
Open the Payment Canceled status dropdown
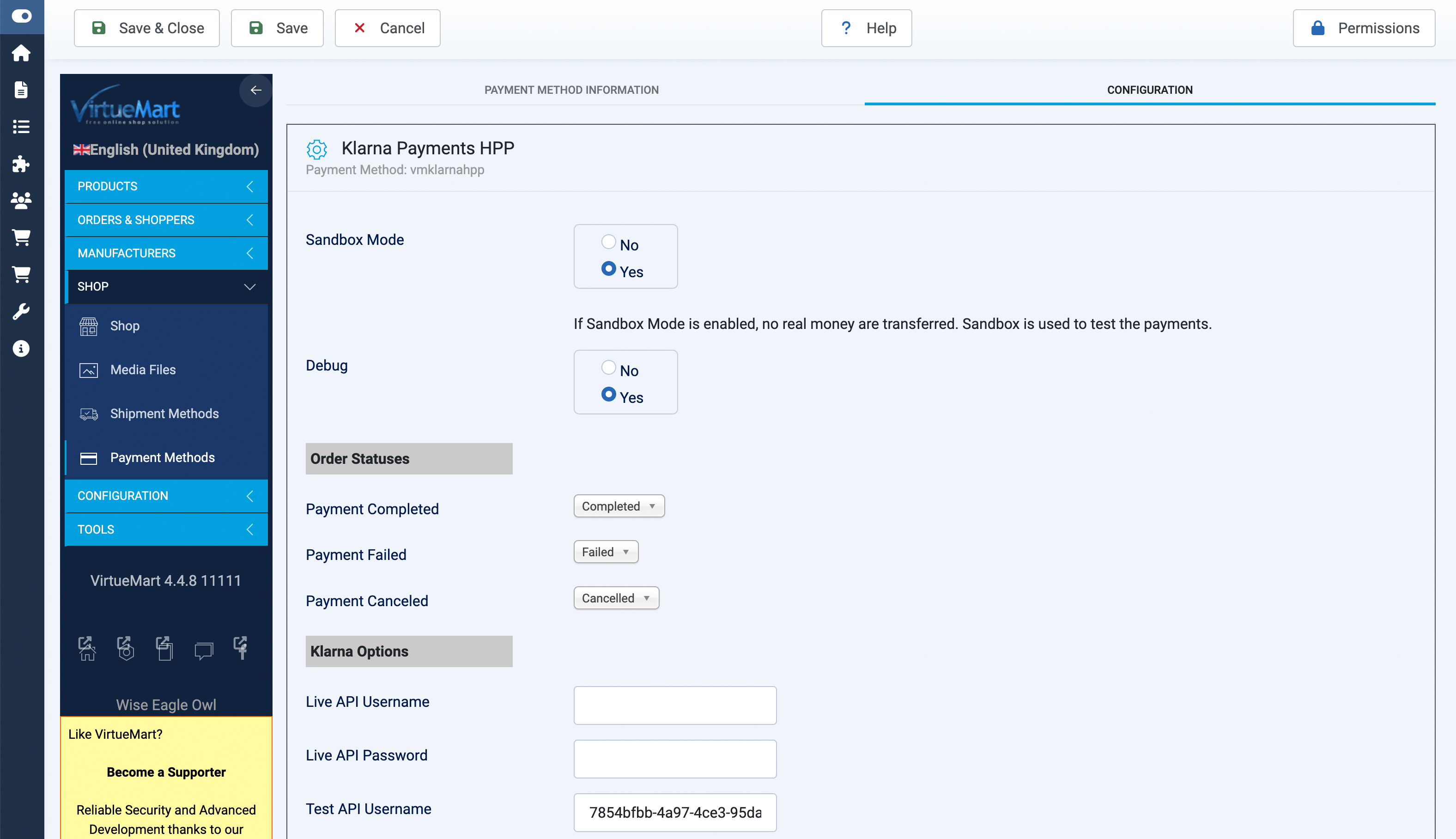pyautogui.click(x=616, y=597)
